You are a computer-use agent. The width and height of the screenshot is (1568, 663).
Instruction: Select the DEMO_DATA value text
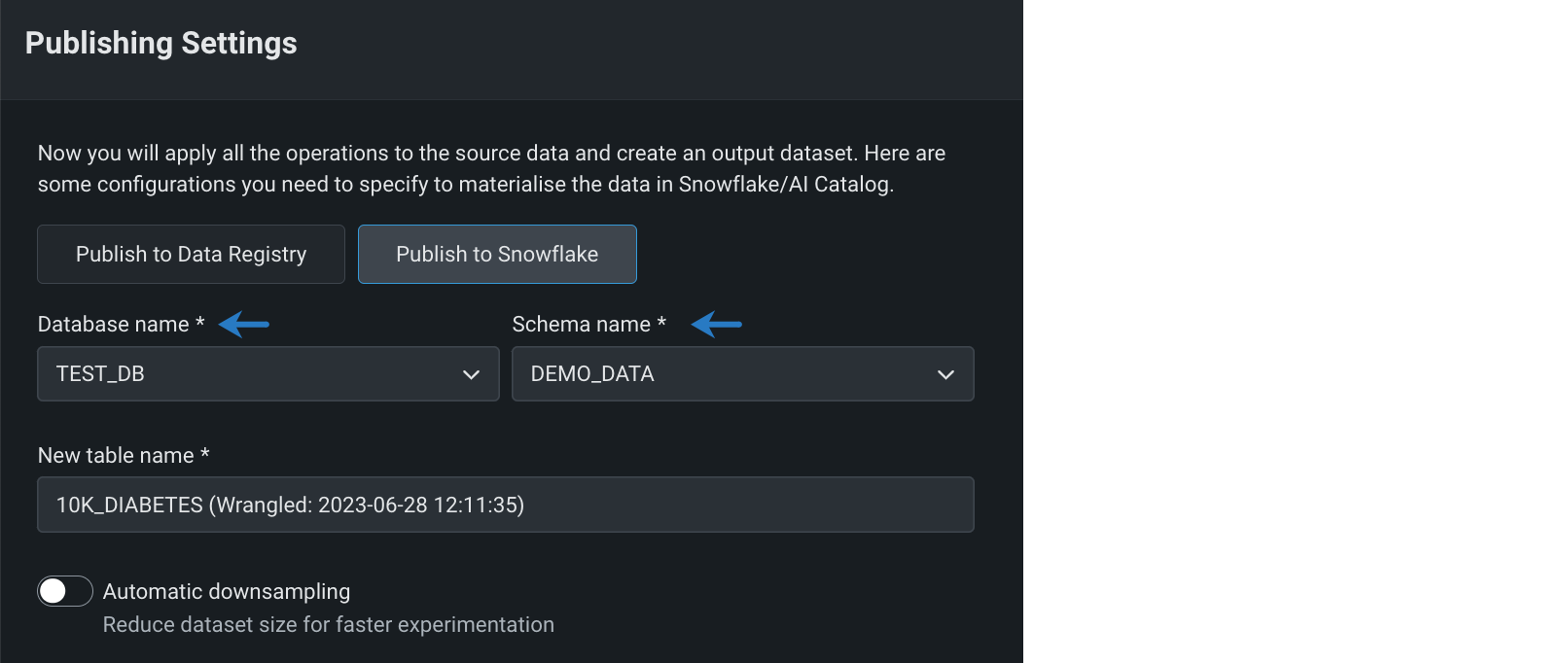(x=592, y=374)
